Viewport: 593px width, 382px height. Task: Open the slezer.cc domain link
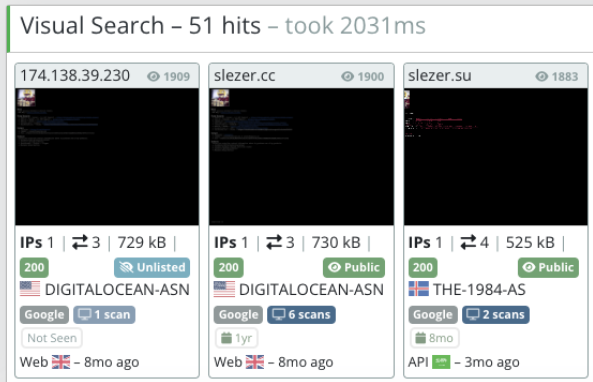(x=244, y=75)
